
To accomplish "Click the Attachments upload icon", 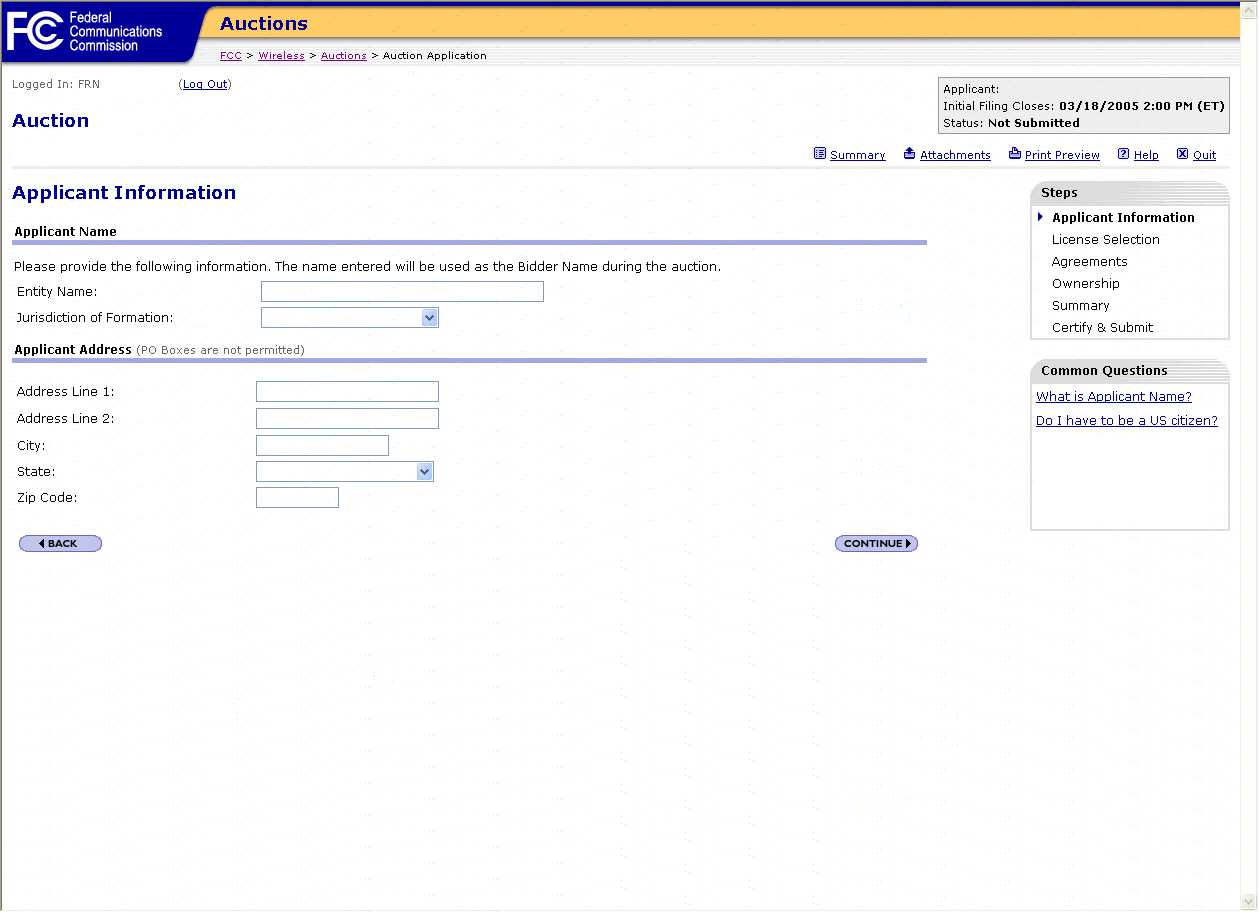I will (909, 154).
